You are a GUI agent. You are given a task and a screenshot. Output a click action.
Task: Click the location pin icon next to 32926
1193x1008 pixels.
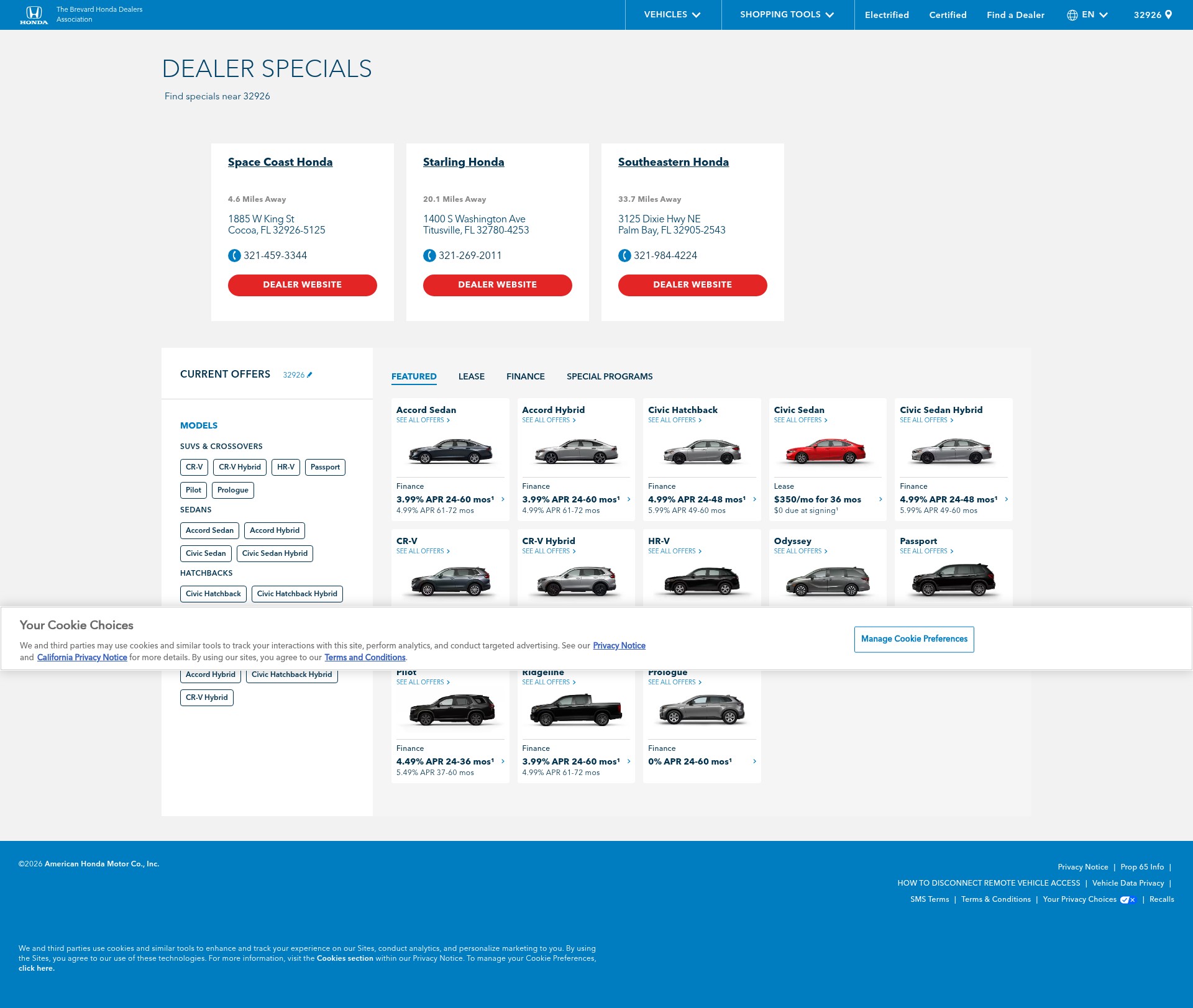(1169, 15)
